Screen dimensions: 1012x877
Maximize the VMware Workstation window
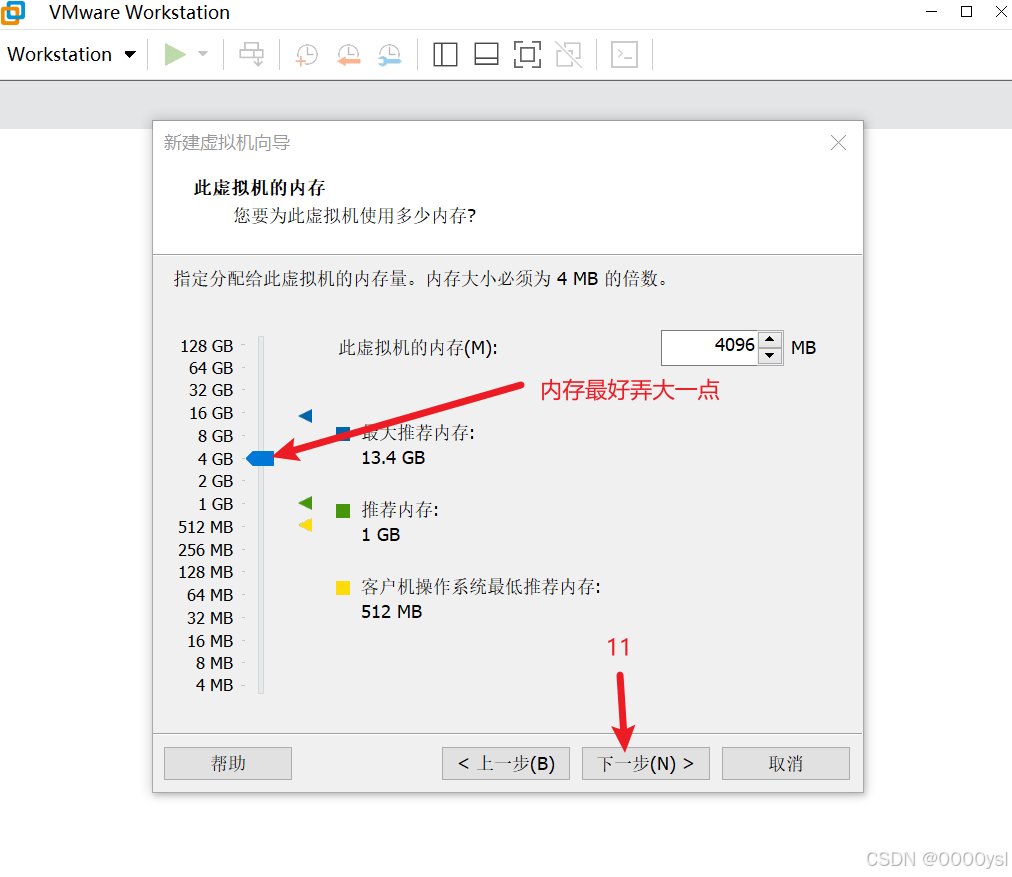(966, 12)
